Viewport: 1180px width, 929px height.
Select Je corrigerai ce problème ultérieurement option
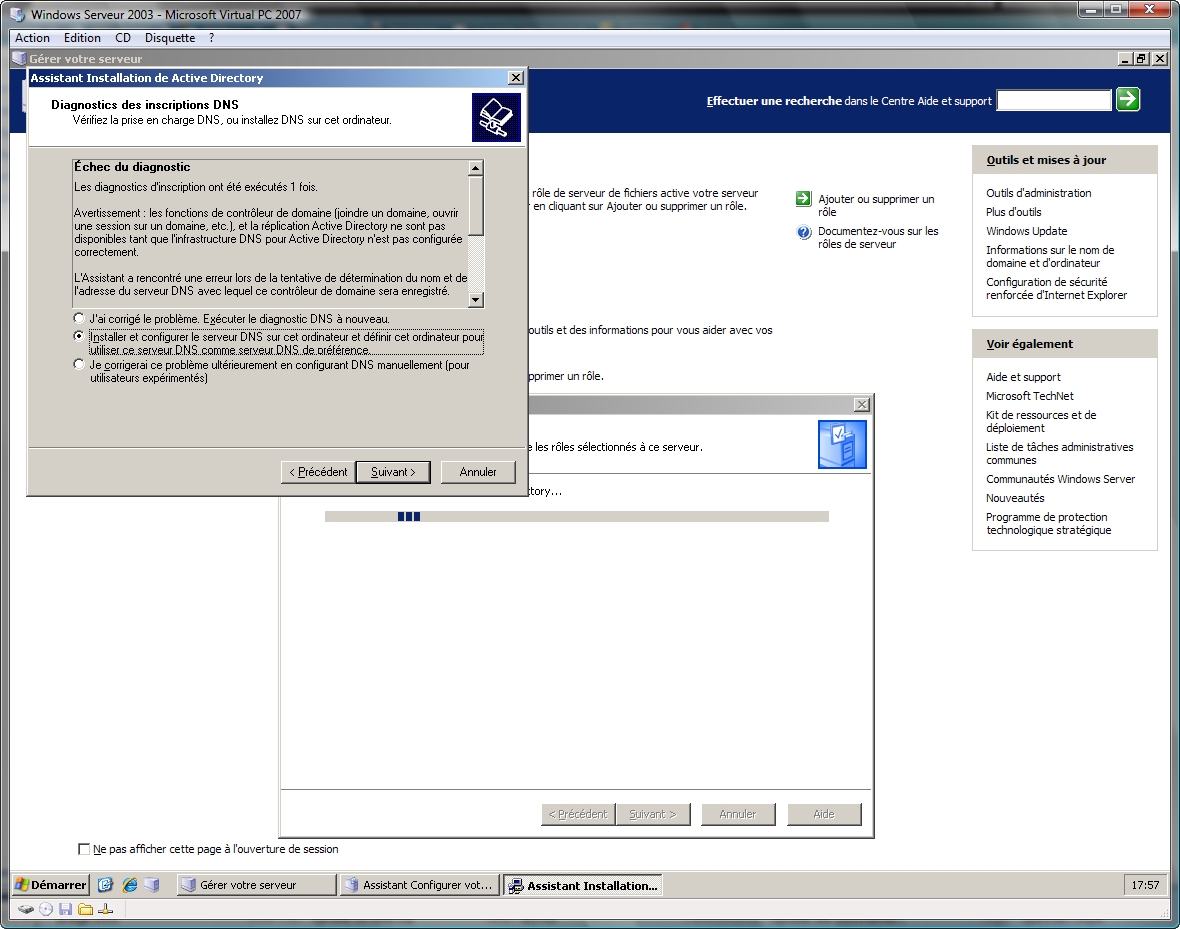coord(79,364)
